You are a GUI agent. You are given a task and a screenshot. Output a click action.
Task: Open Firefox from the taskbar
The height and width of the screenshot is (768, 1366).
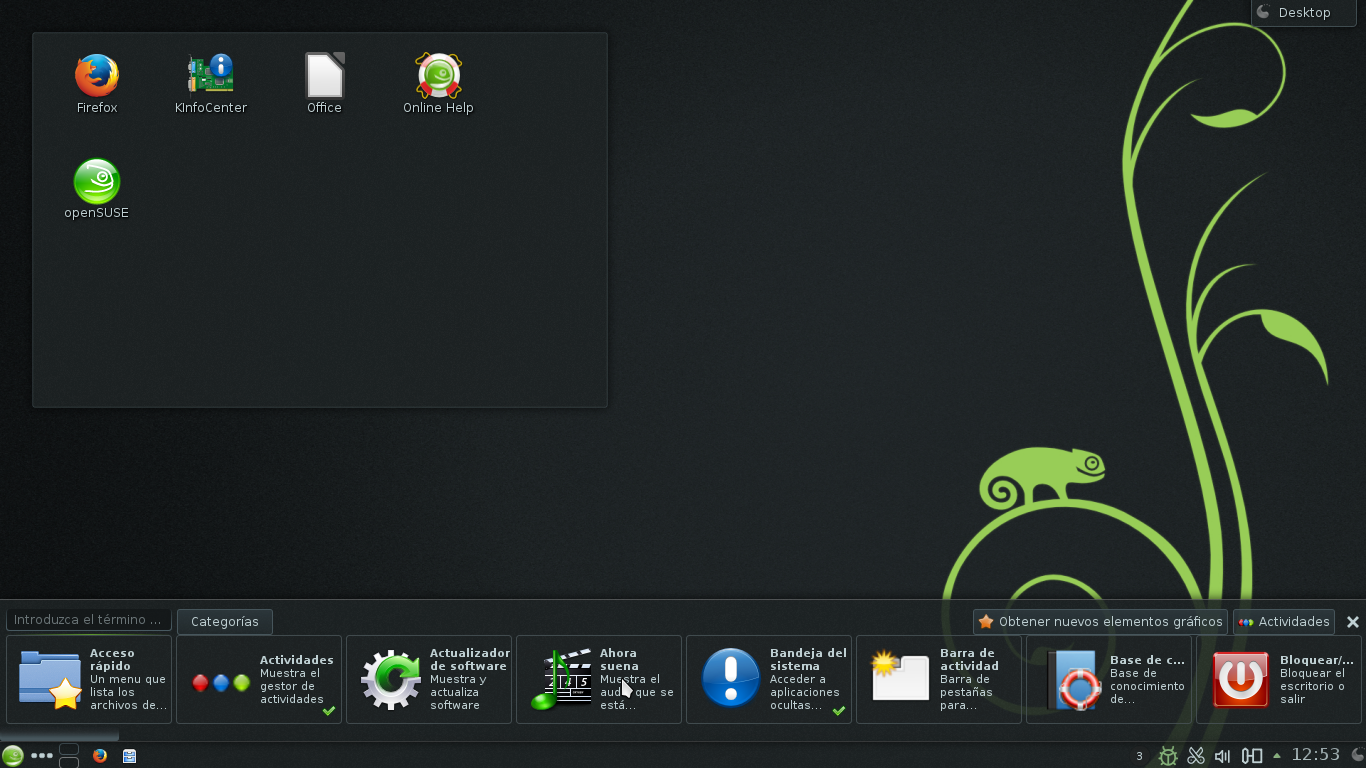pyautogui.click(x=98, y=757)
